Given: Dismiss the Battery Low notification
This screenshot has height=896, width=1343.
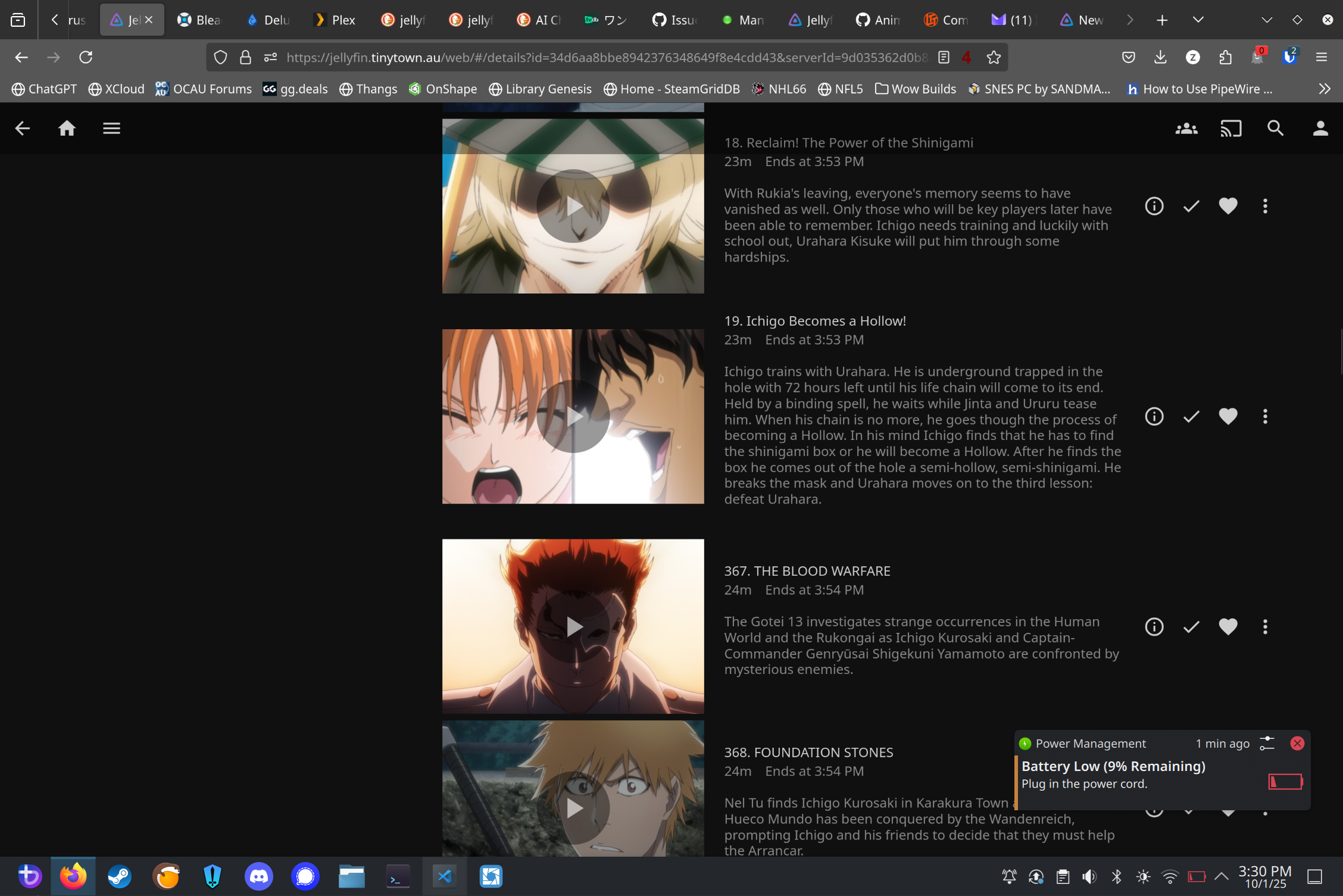Looking at the screenshot, I should click(1297, 743).
